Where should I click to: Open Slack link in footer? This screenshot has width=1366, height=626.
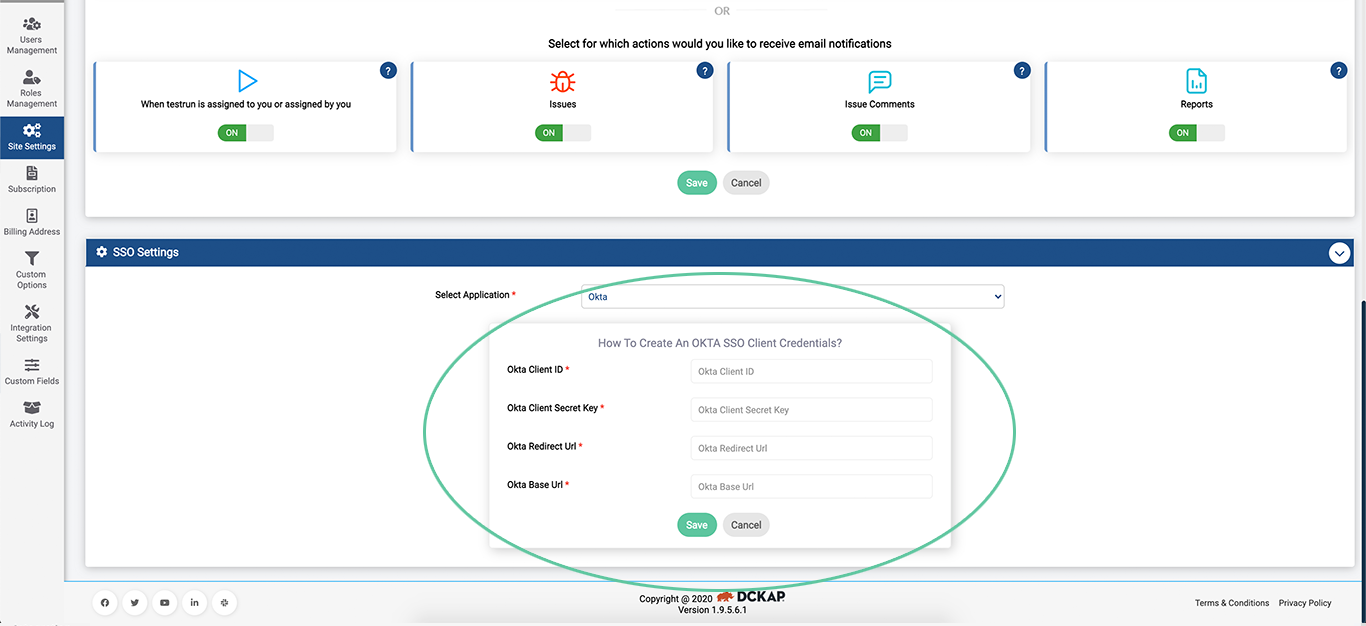pos(225,603)
